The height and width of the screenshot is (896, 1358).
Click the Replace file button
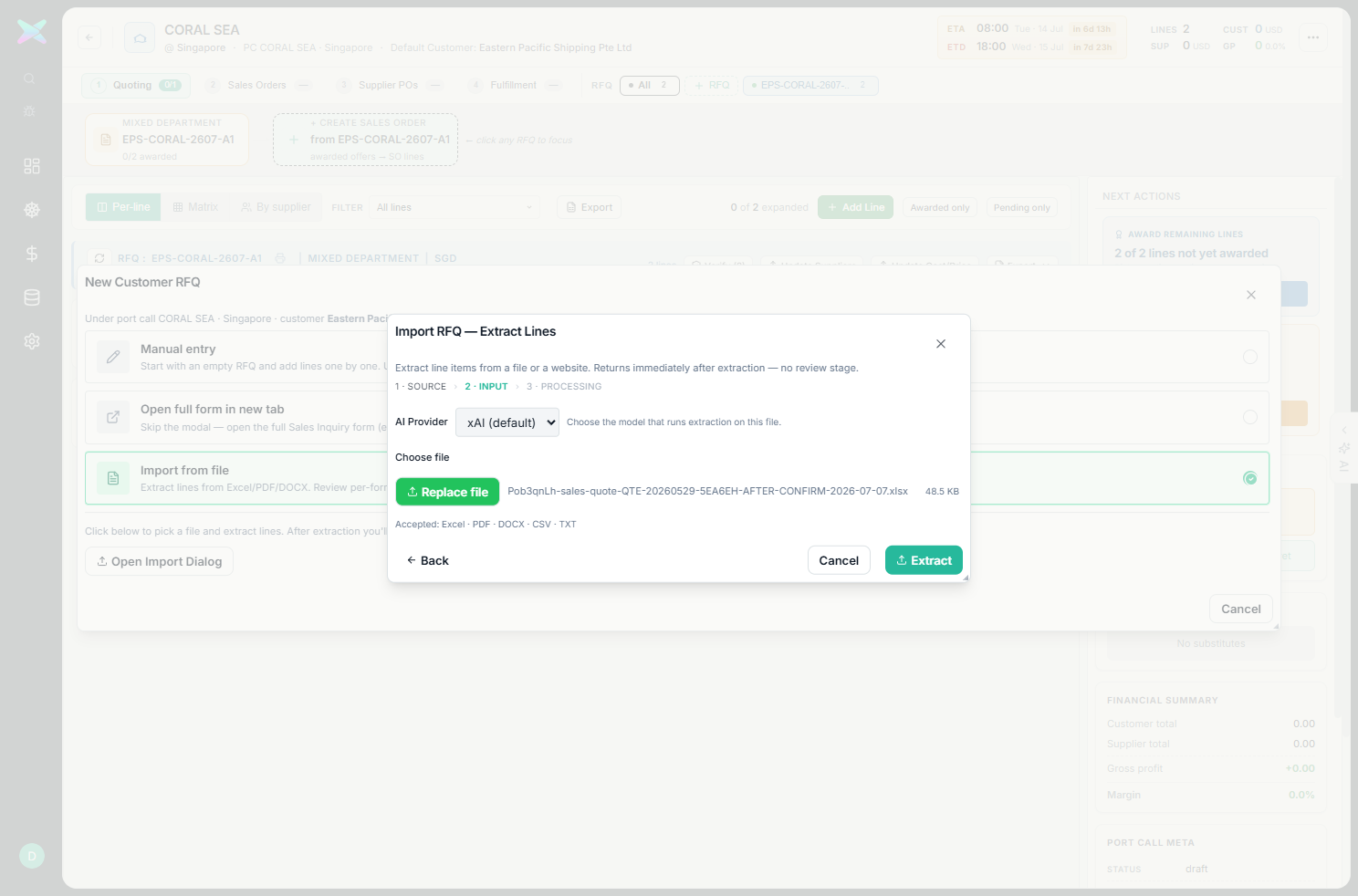447,492
